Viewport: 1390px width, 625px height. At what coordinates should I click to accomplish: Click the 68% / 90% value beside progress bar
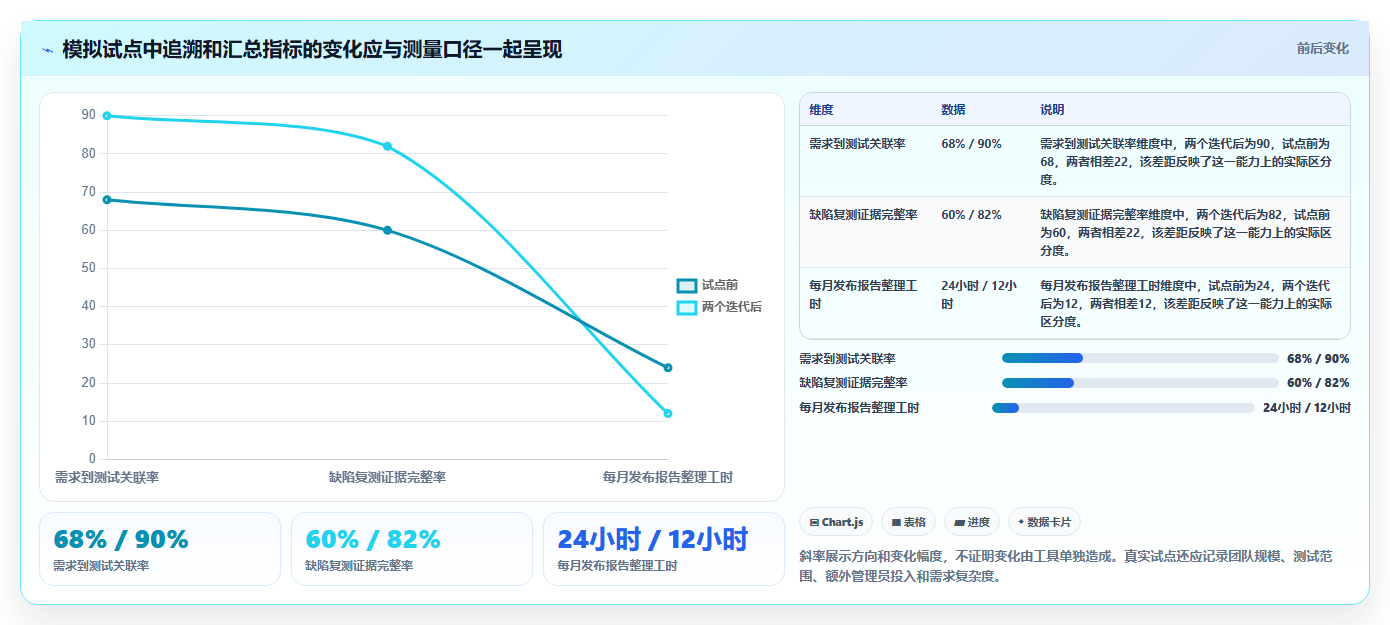pyautogui.click(x=1318, y=358)
